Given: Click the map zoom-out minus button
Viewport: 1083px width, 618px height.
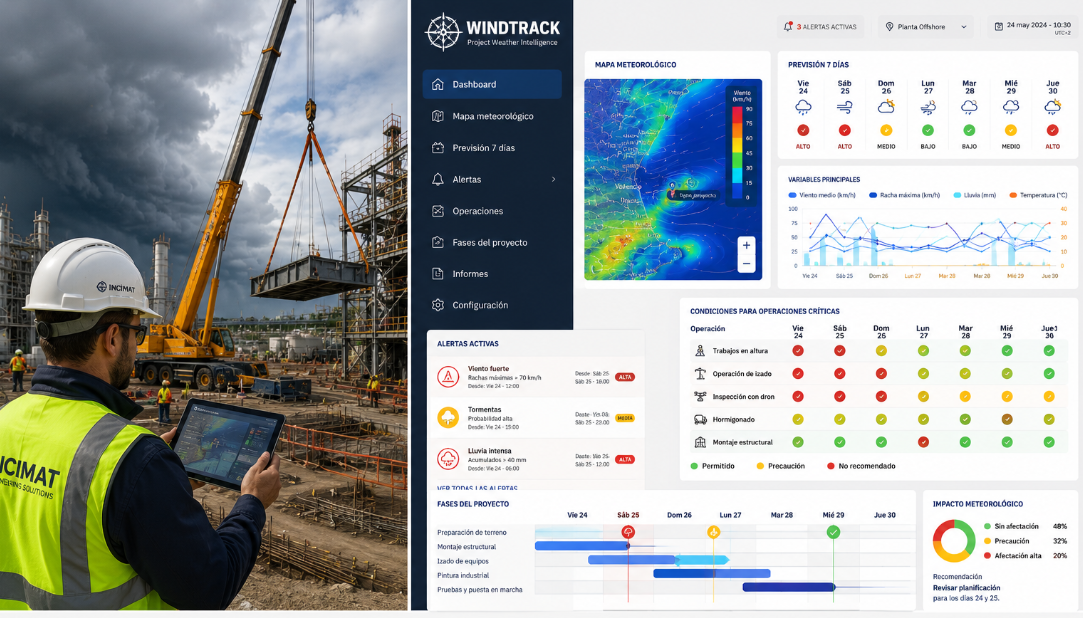Looking at the screenshot, I should coord(746,264).
